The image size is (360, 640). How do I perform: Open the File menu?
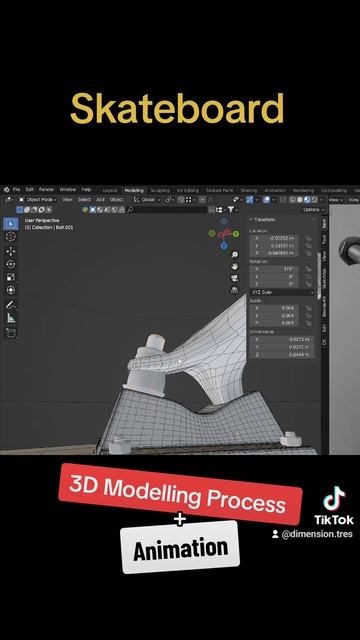tap(16, 190)
